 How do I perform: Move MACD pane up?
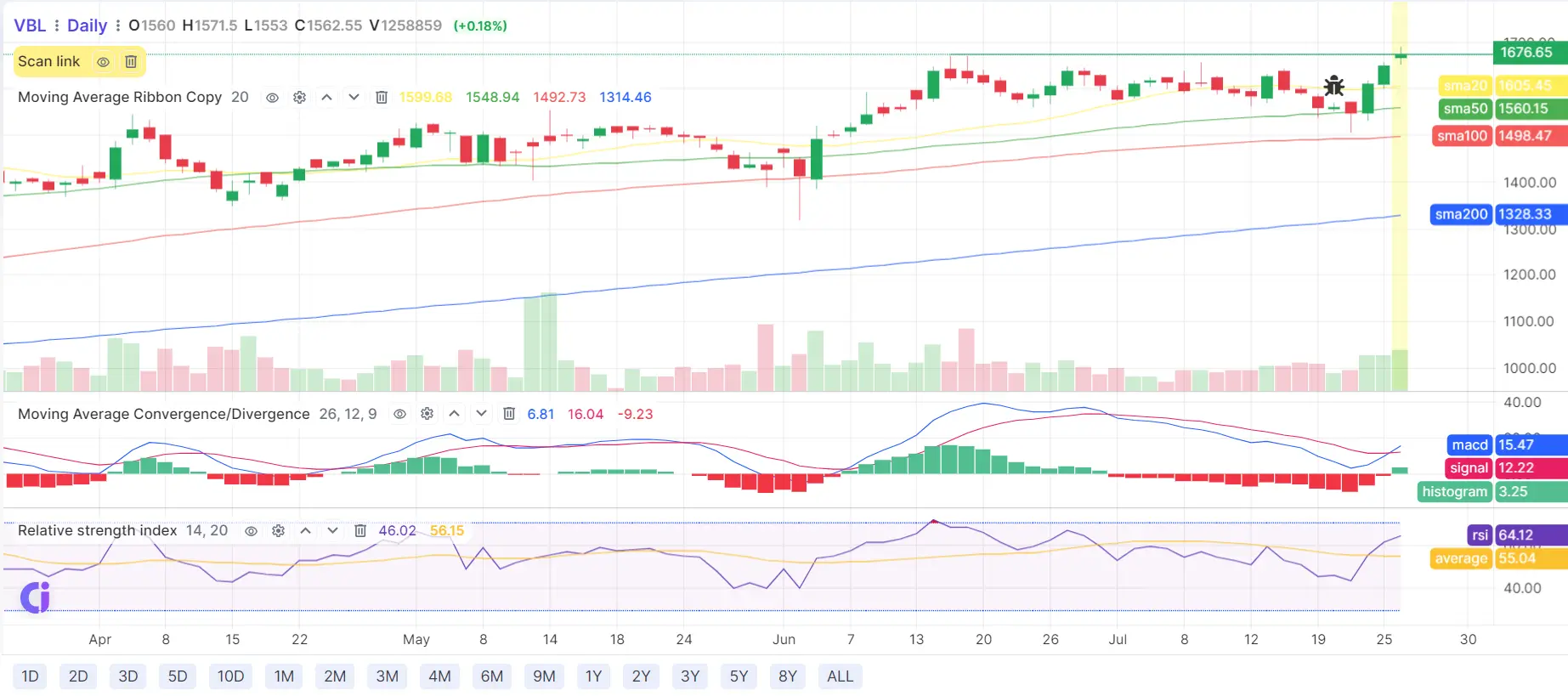tap(454, 414)
